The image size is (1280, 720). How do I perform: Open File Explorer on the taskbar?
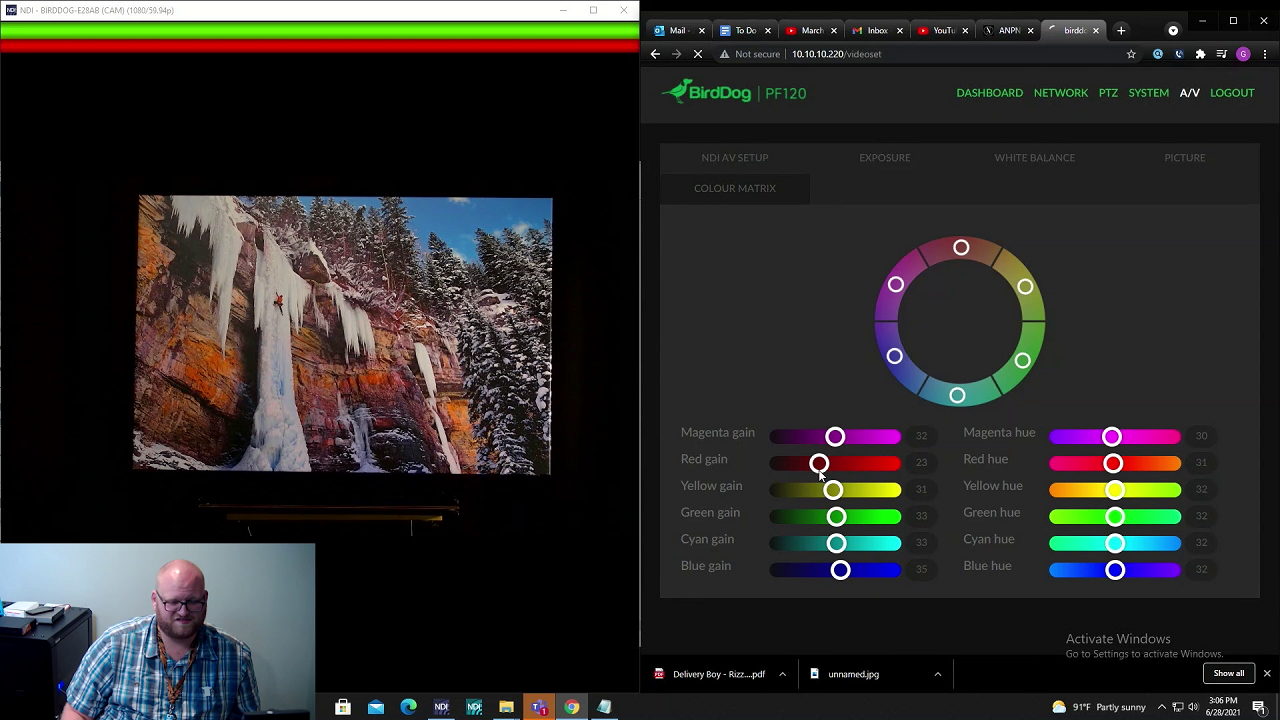(x=506, y=707)
